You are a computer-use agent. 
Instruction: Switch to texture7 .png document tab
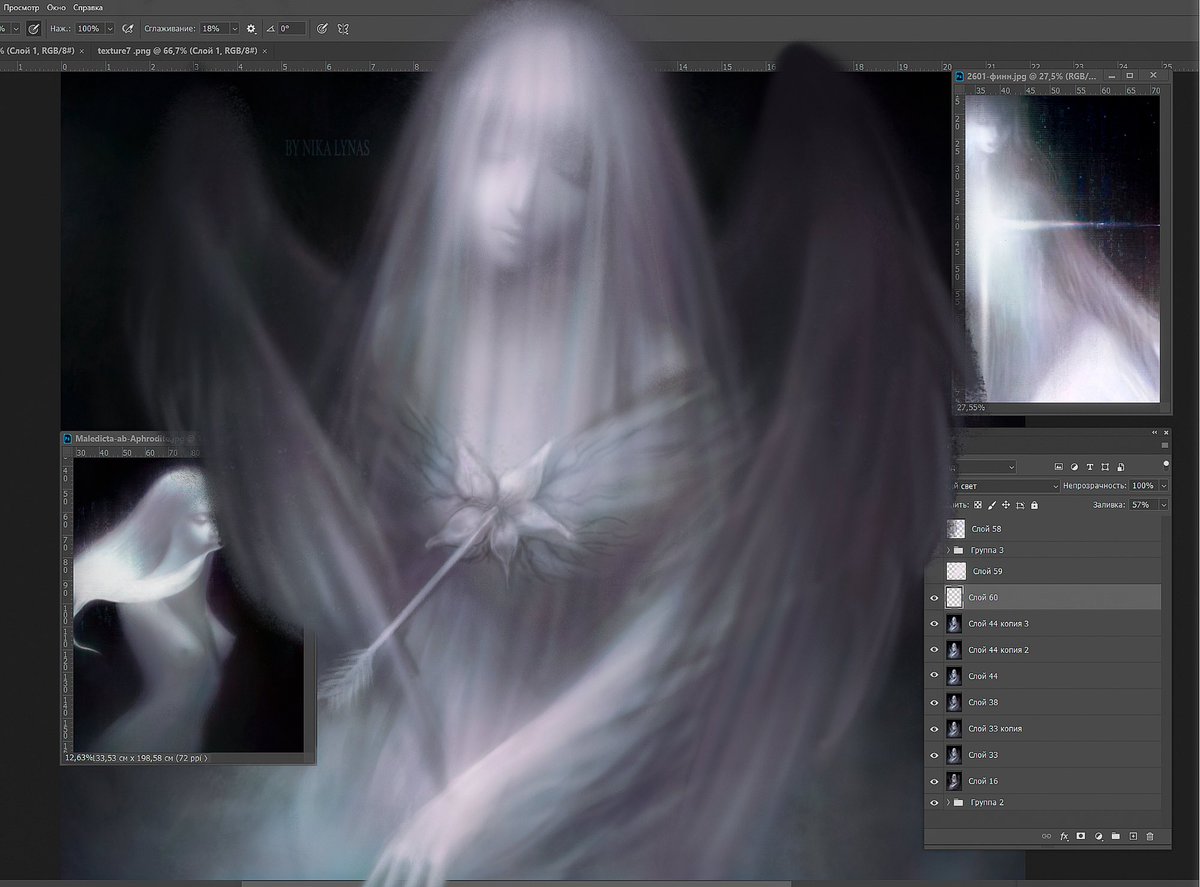(177, 50)
